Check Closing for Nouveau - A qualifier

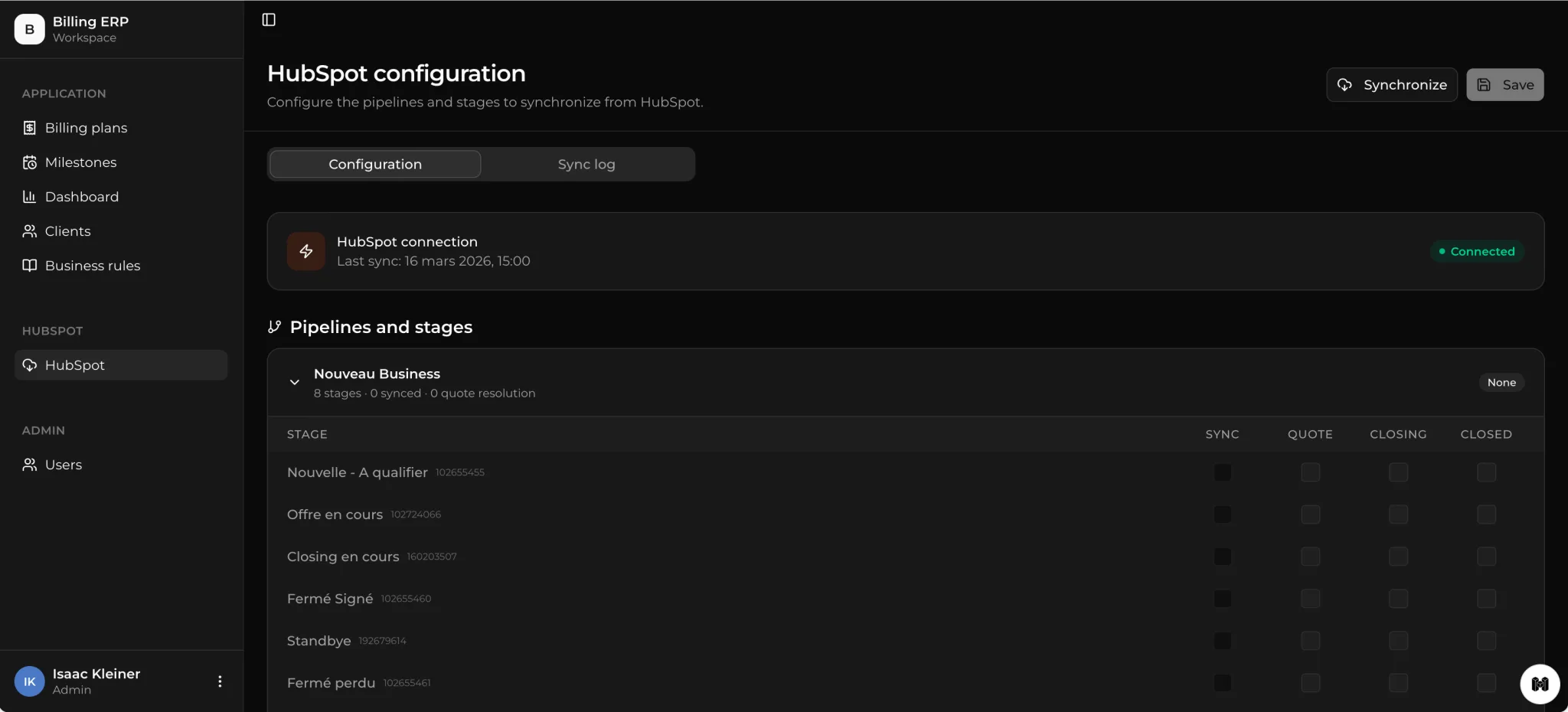tap(1399, 472)
